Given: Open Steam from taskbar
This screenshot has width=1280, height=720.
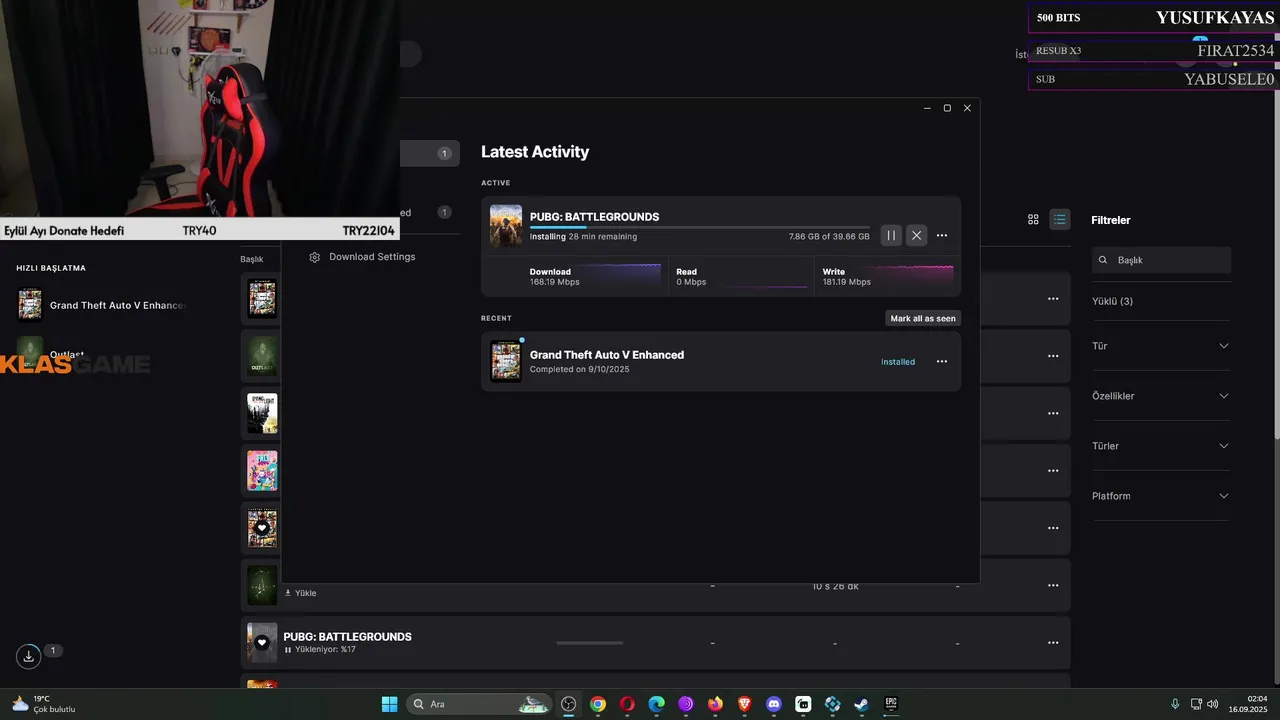Looking at the screenshot, I should pos(861,704).
